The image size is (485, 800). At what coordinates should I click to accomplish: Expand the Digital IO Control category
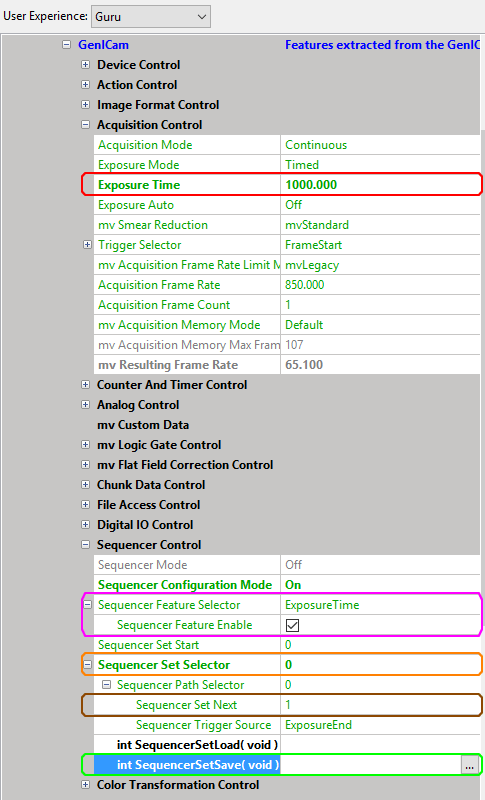click(86, 524)
